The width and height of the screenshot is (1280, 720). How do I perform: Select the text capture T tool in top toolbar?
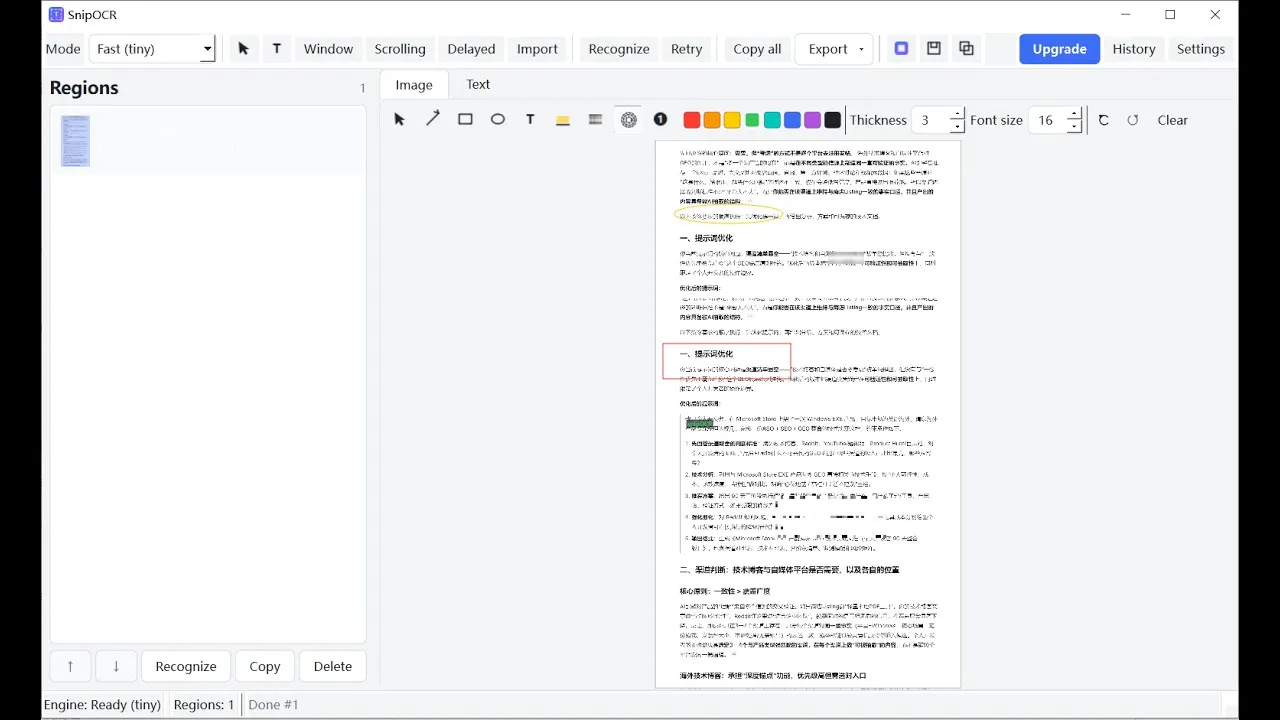[277, 49]
